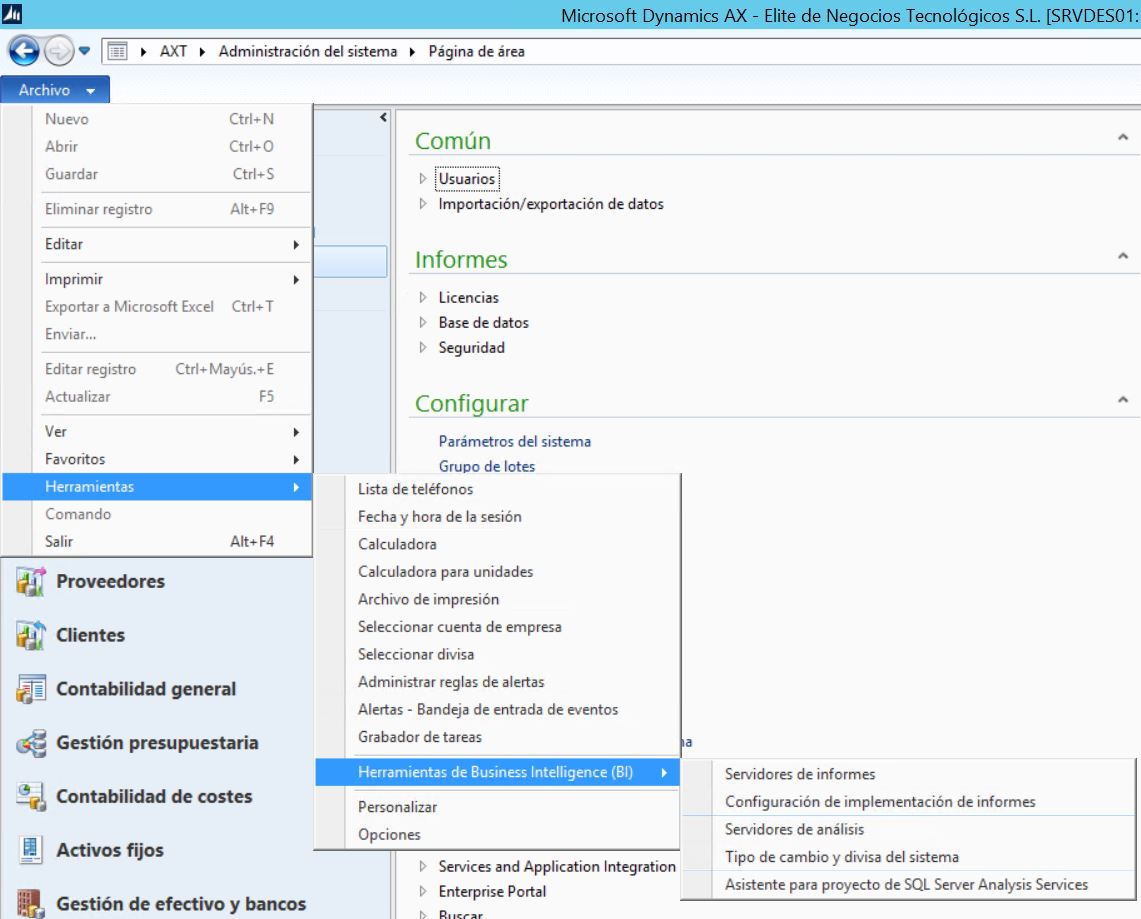Expand the Base de datos node
This screenshot has height=919, width=1141.
click(x=423, y=322)
